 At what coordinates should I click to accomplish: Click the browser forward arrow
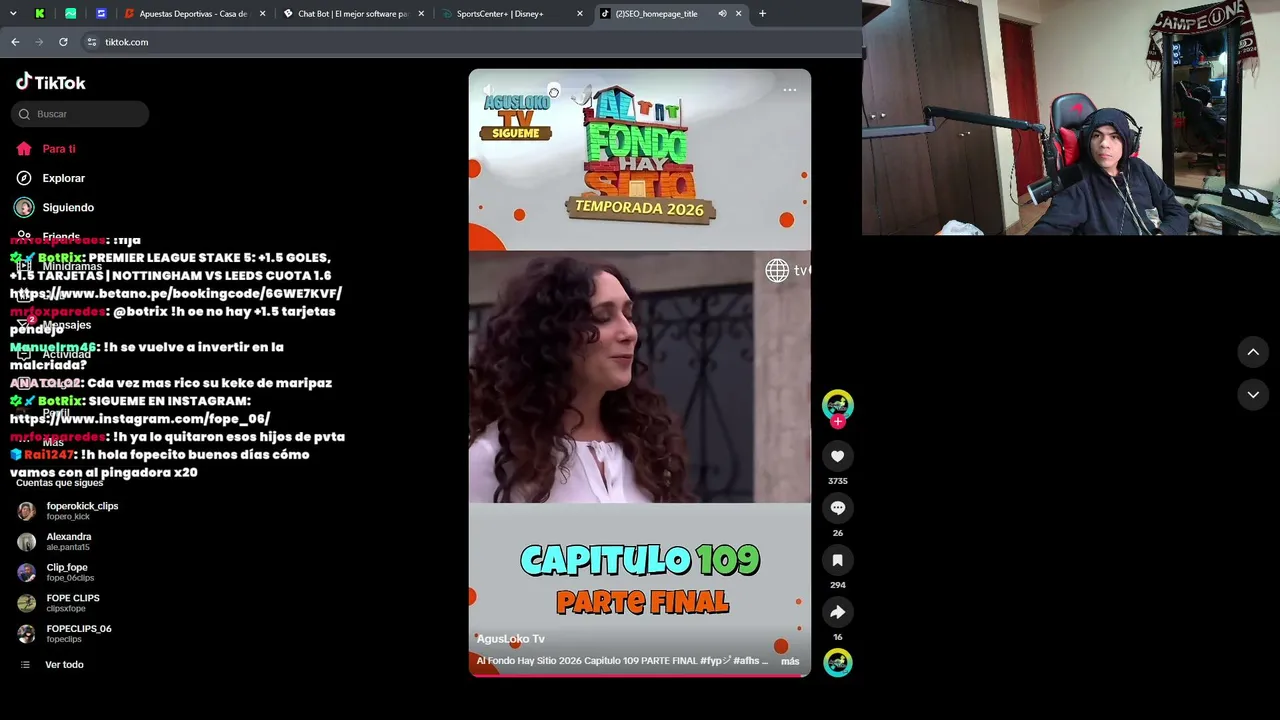point(39,42)
